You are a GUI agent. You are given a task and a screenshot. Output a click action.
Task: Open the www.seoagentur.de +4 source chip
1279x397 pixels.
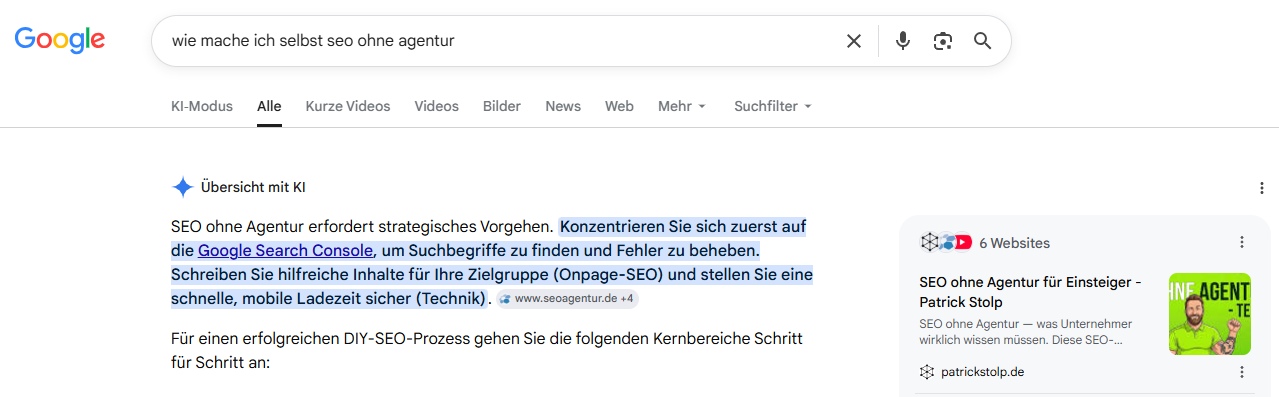pyautogui.click(x=567, y=298)
